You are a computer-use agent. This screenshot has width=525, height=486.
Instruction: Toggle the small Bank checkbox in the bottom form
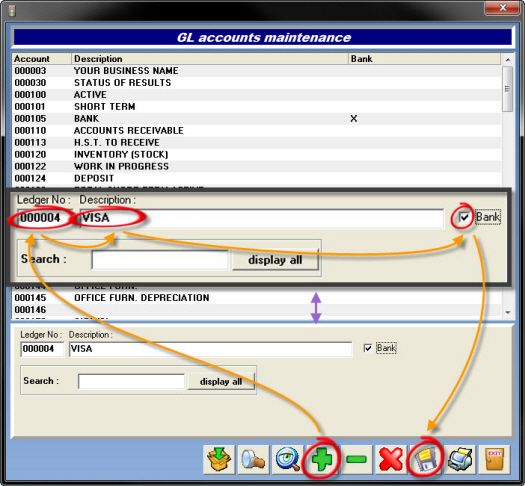(368, 348)
